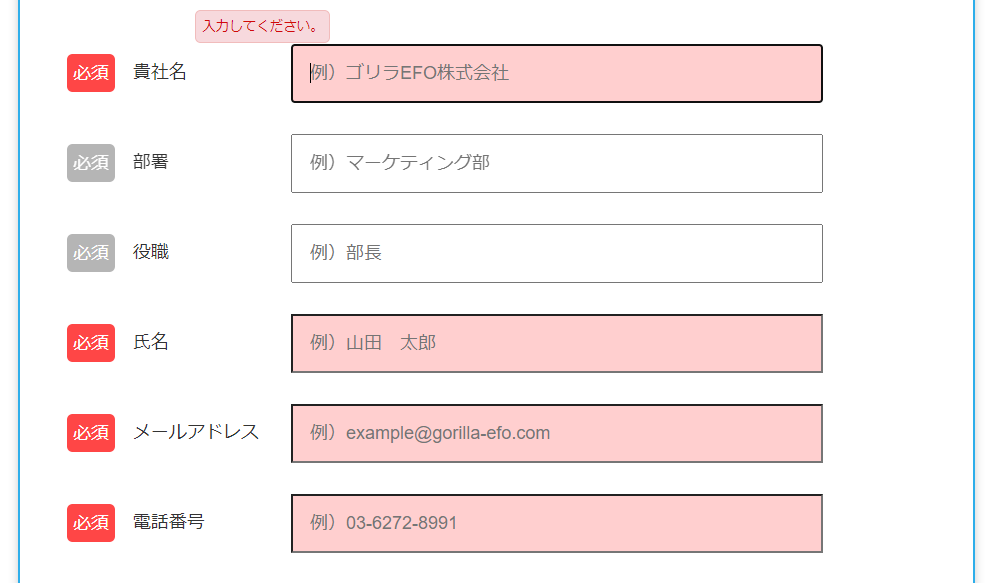Click the 部署 department input field

pyautogui.click(x=556, y=163)
